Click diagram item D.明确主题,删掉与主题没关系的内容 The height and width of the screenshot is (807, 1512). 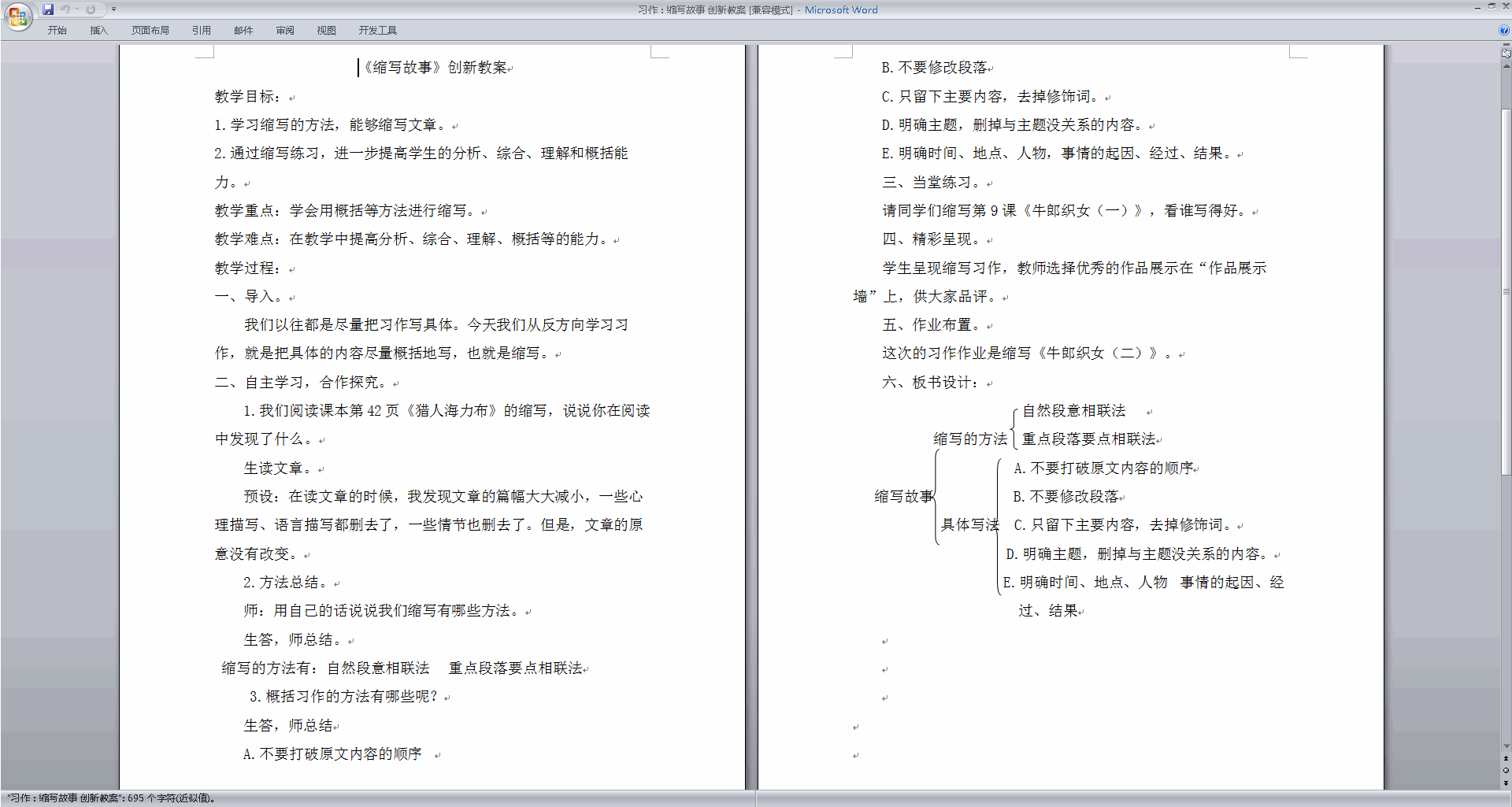tap(1138, 554)
